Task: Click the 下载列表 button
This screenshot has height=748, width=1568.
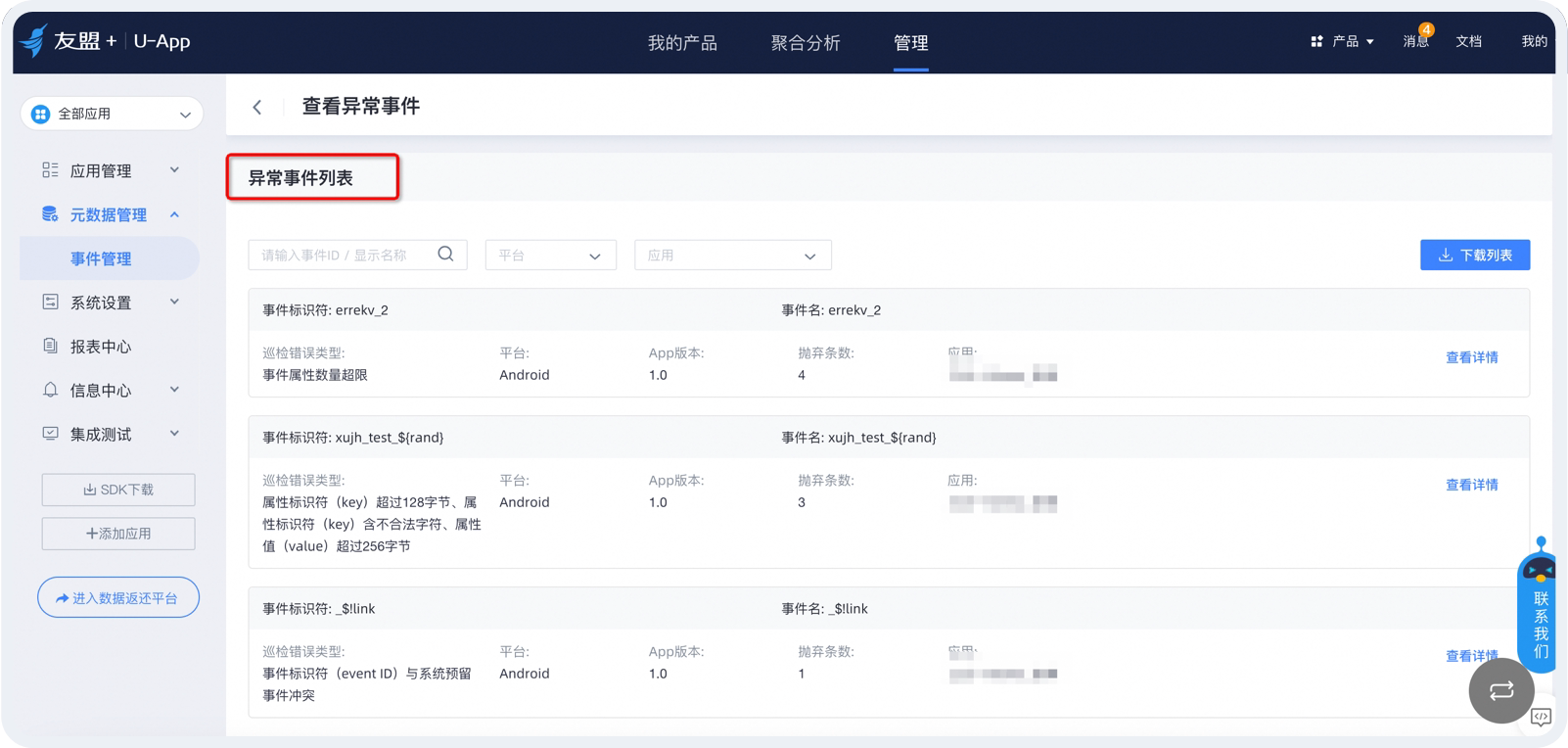Action: pos(1474,256)
